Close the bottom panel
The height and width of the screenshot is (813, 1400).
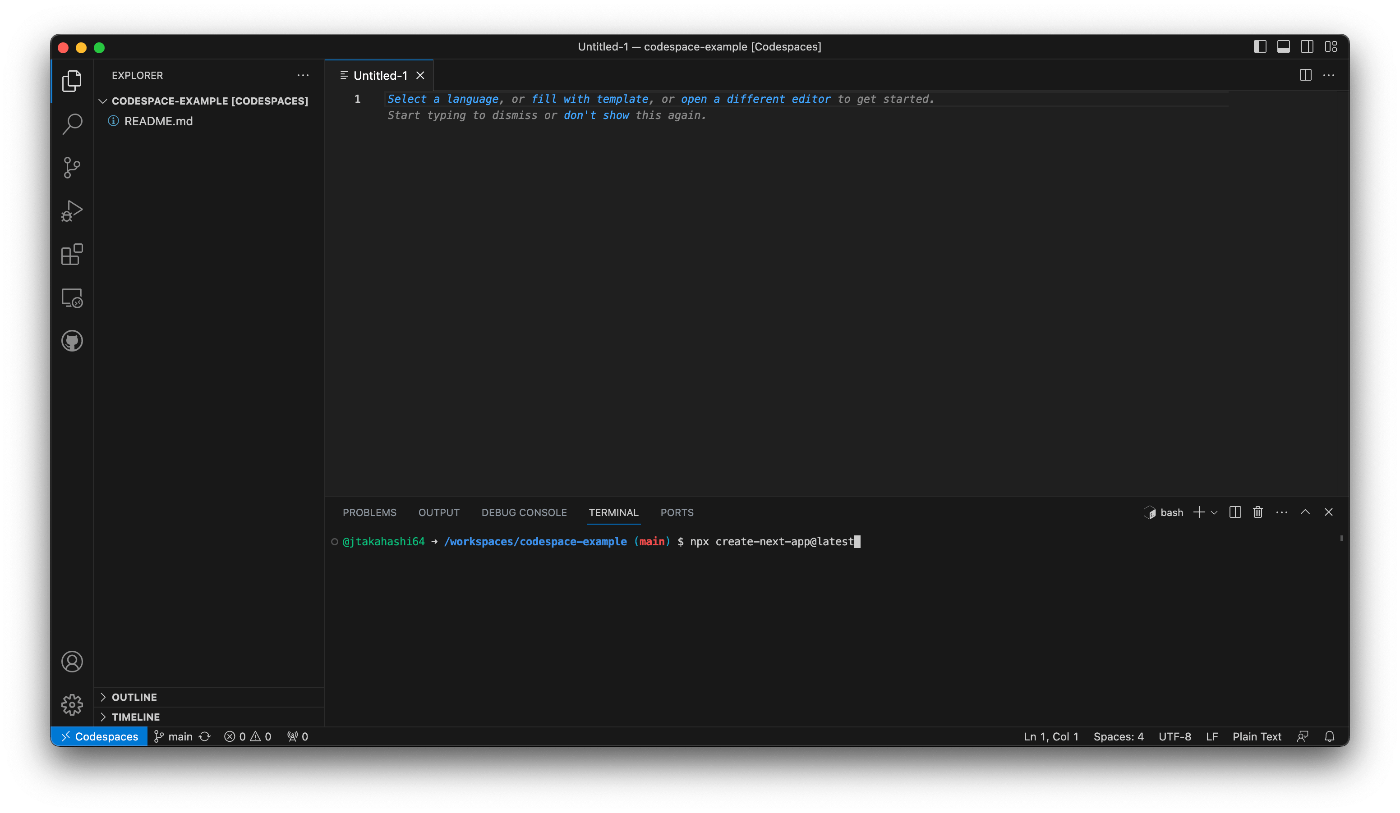pyautogui.click(x=1329, y=512)
